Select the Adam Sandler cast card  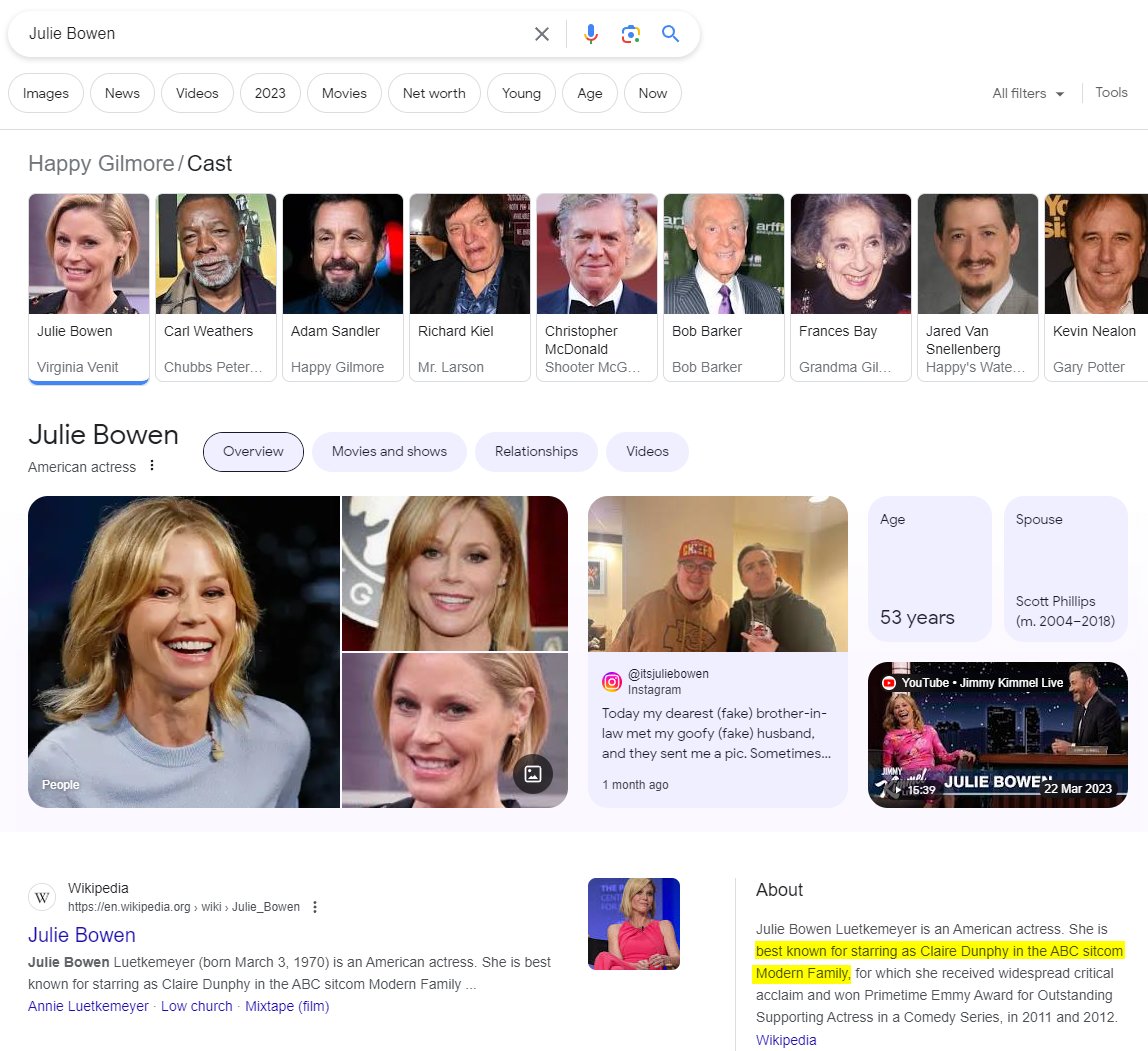(343, 288)
